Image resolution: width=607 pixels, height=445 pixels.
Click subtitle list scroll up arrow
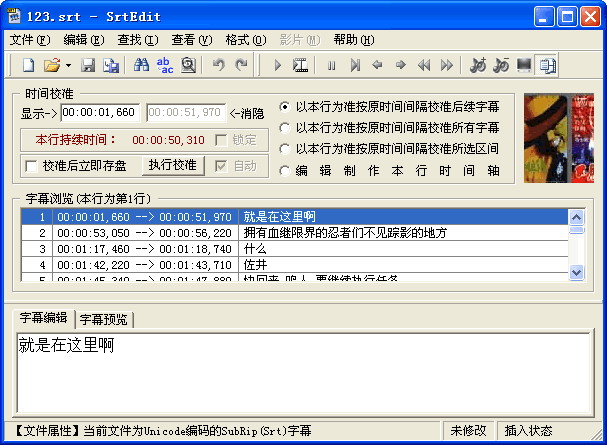point(577,217)
